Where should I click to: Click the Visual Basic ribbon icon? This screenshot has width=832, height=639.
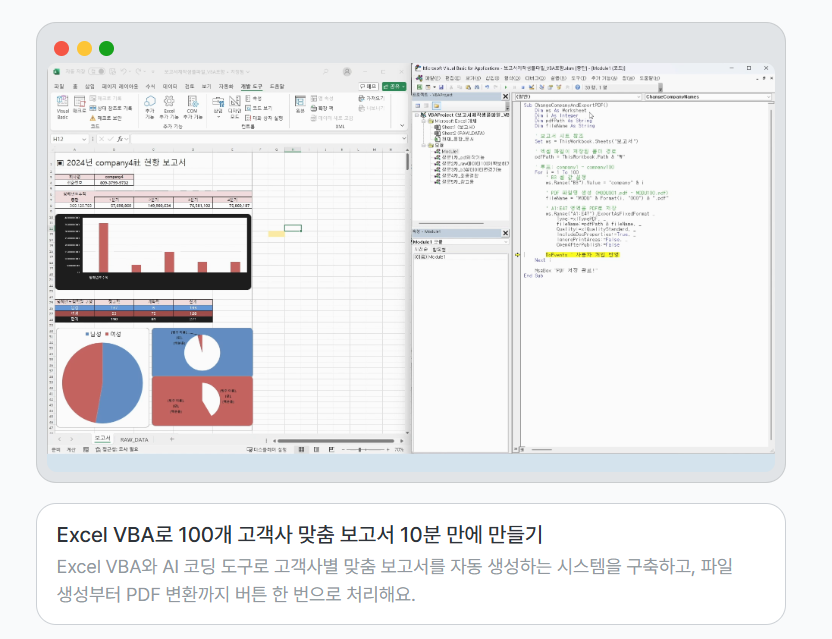62,110
